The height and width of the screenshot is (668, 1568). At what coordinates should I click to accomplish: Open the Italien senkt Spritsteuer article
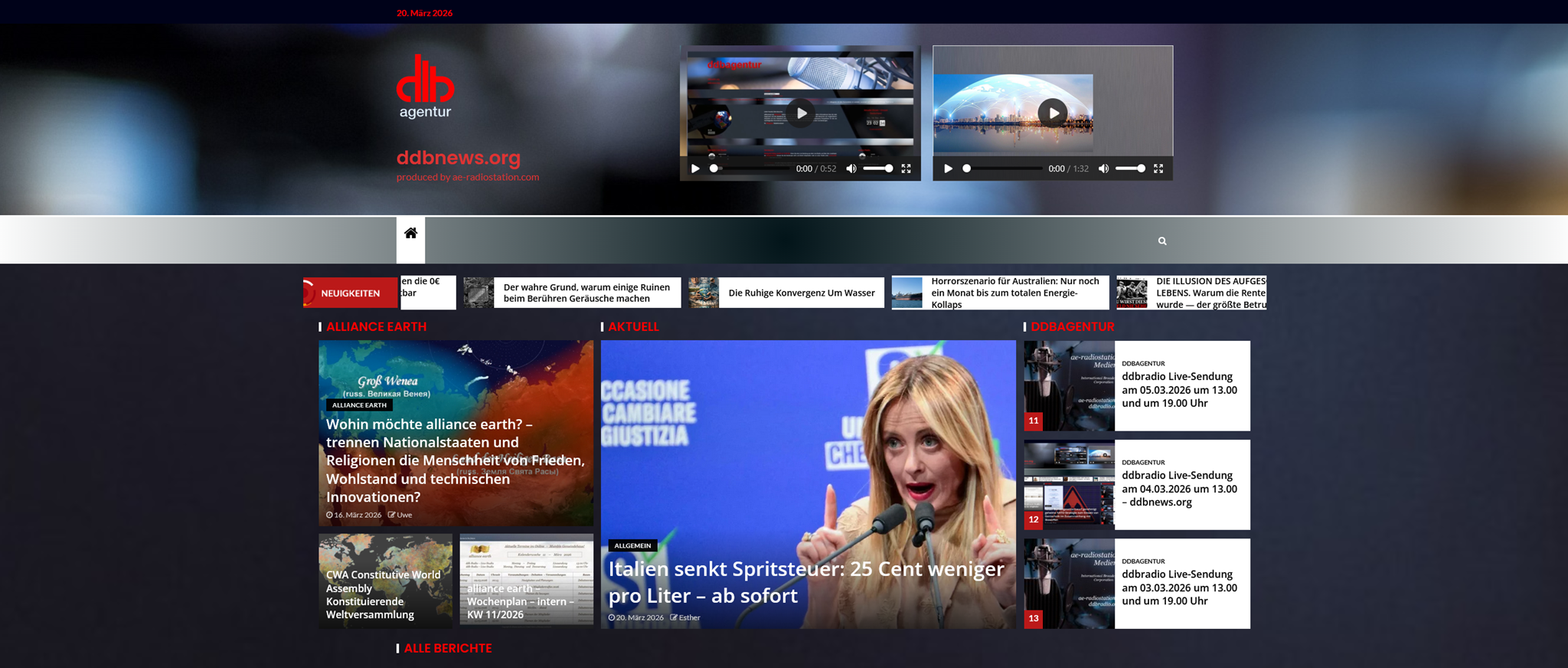click(805, 582)
